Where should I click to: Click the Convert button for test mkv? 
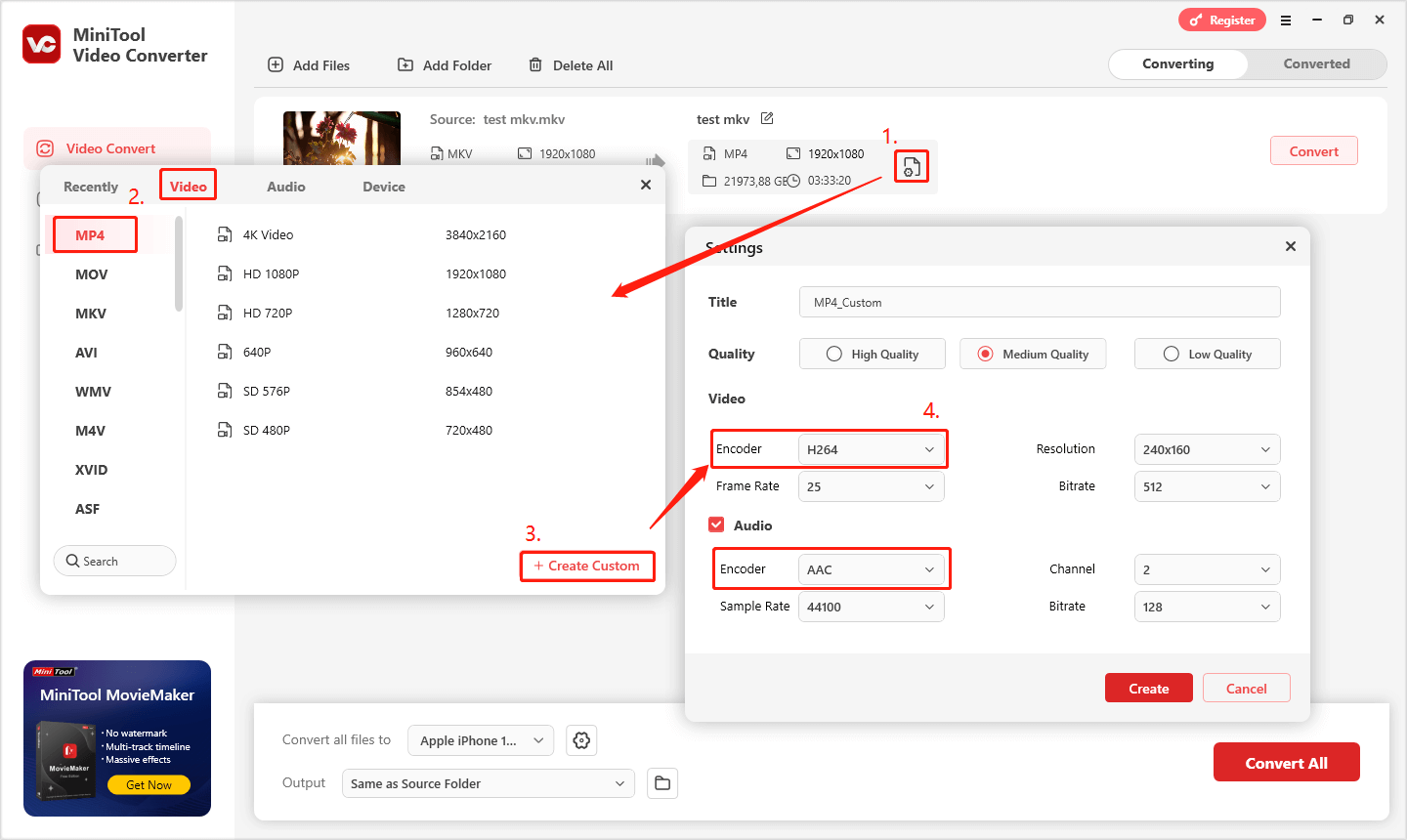[1314, 151]
